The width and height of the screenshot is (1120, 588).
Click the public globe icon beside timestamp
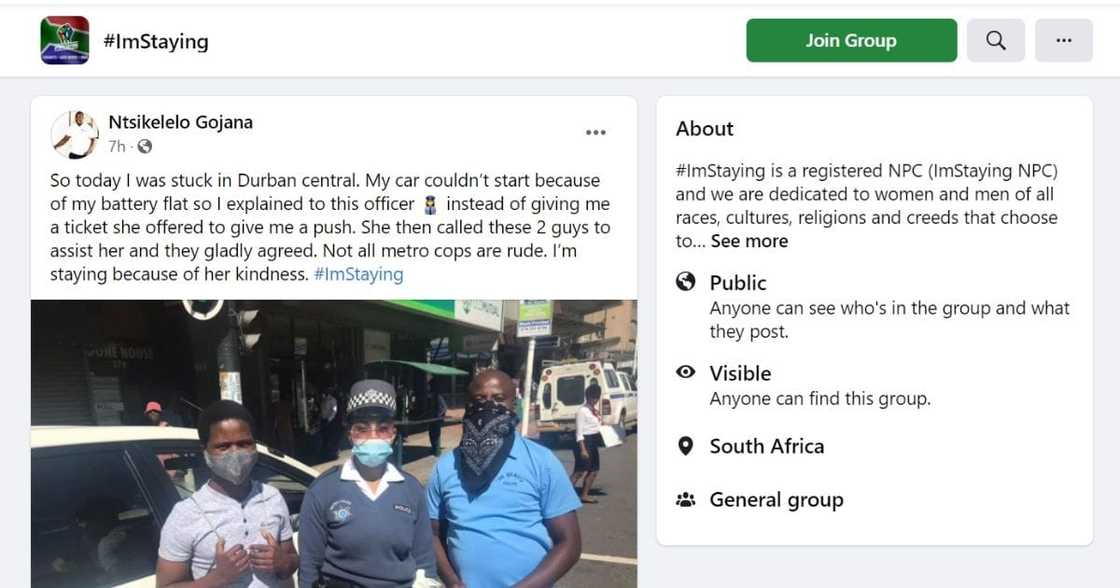(145, 147)
